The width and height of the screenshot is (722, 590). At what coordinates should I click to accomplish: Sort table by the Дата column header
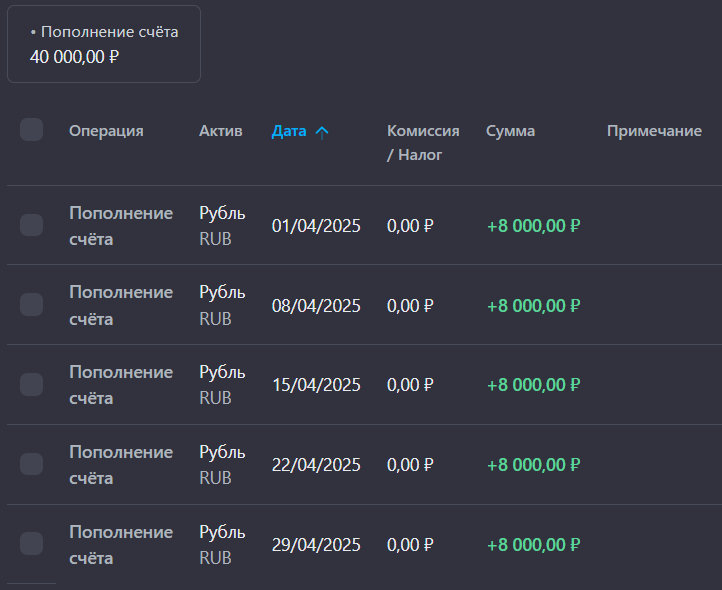click(289, 131)
